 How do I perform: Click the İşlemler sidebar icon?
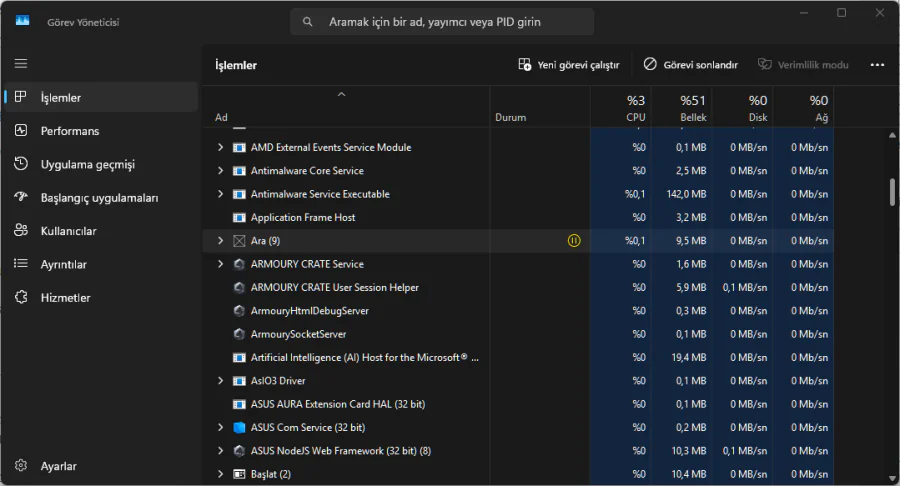pos(21,97)
